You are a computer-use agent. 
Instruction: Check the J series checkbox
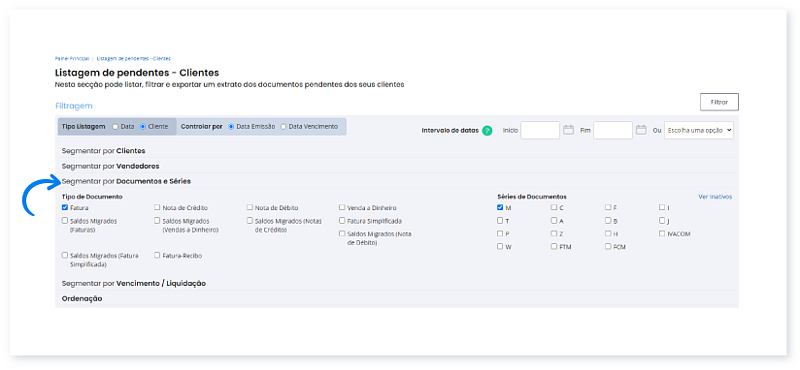click(662, 221)
